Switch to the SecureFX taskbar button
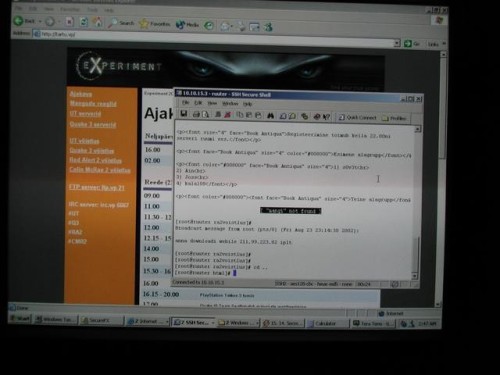 pos(101,320)
